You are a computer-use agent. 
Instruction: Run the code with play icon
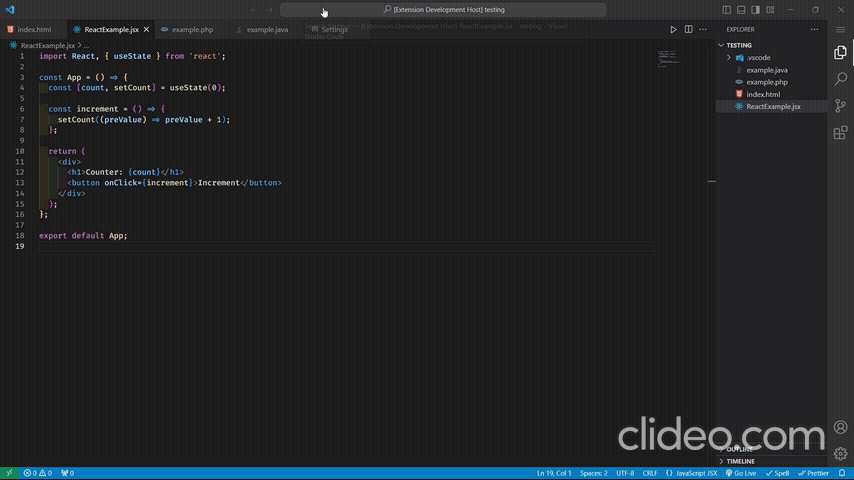coord(673,29)
